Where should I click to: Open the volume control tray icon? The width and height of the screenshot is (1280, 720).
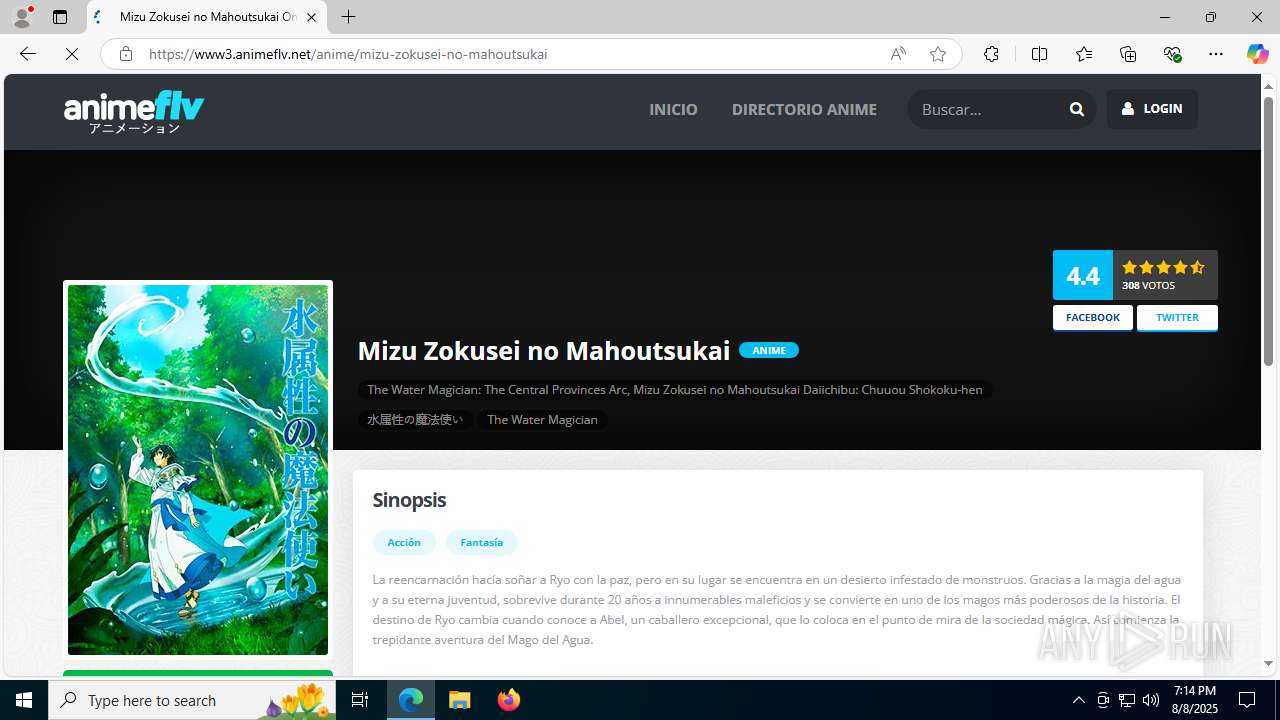(1151, 700)
